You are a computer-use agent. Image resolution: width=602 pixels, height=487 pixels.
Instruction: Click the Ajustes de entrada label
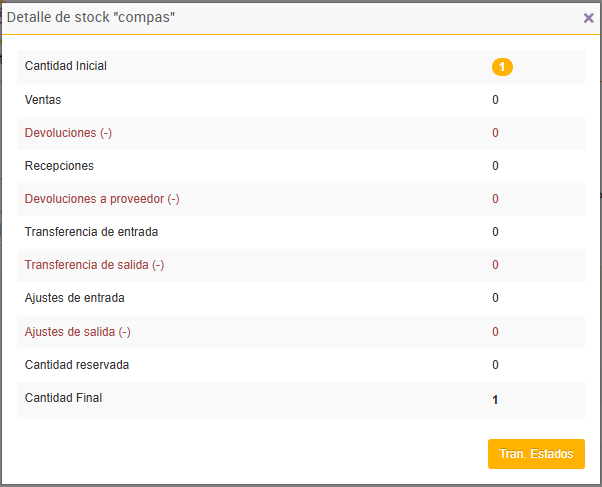click(75, 298)
